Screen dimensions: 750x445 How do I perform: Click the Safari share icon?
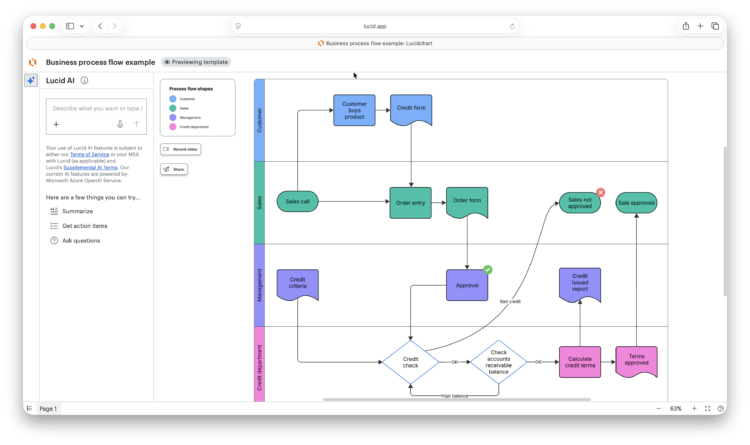685,26
